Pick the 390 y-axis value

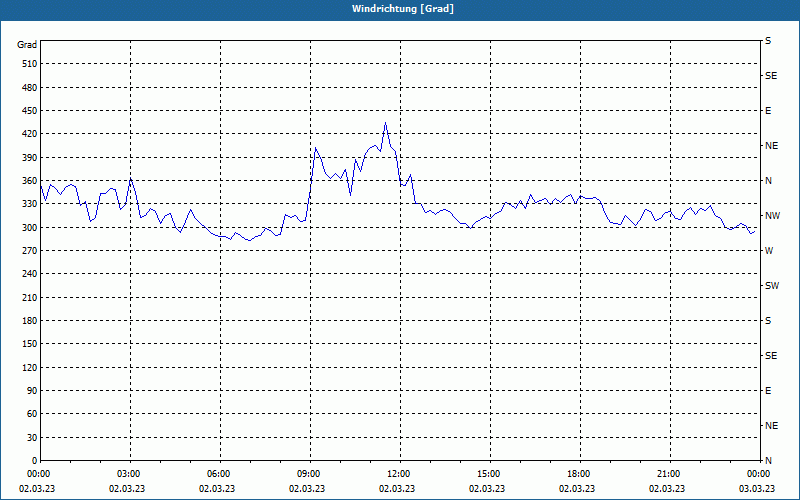[30, 158]
